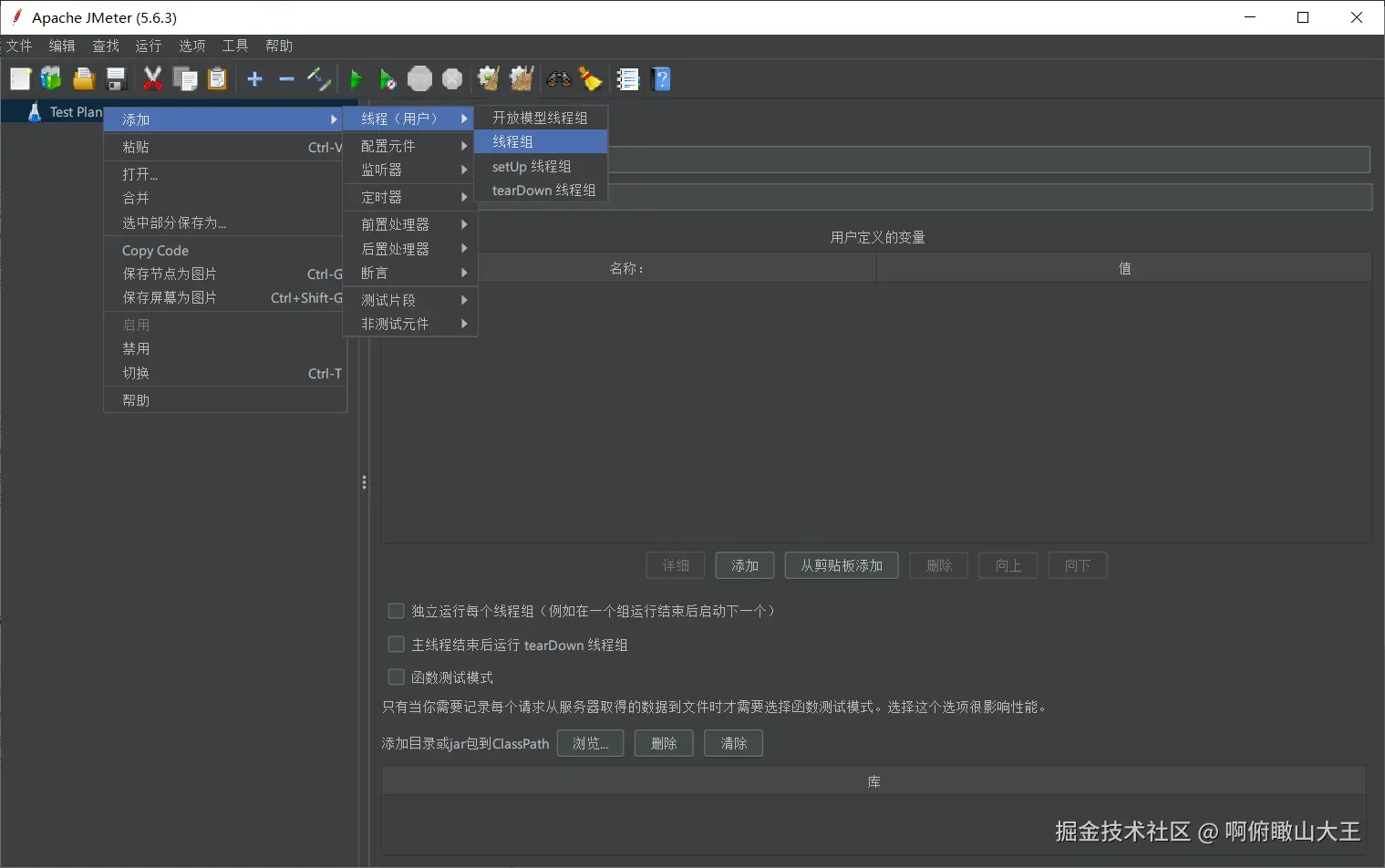Viewport: 1385px width, 868px height.
Task: Click the 删除 button beside 浏览...
Action: point(664,743)
